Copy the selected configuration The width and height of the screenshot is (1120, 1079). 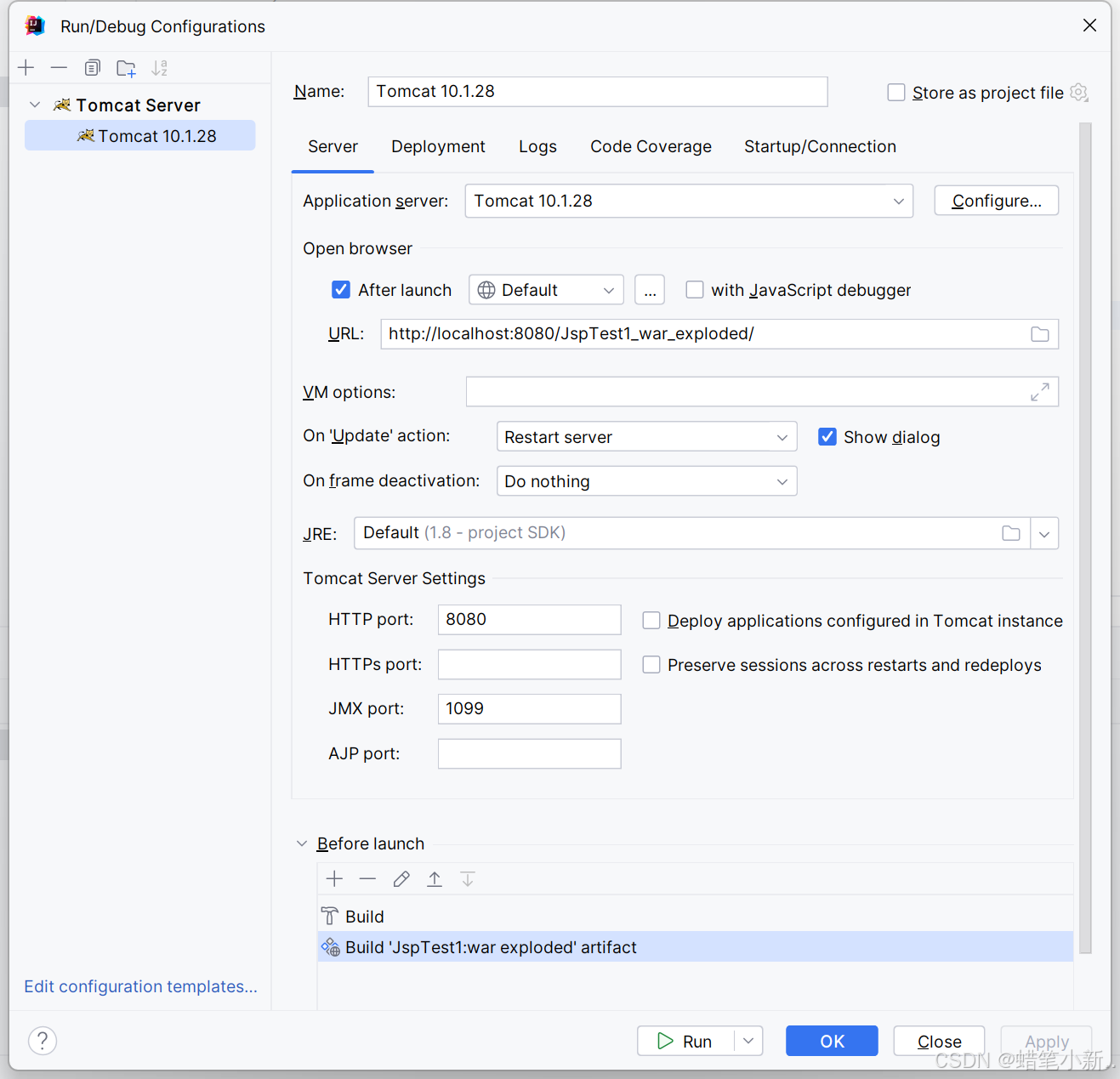[x=93, y=68]
